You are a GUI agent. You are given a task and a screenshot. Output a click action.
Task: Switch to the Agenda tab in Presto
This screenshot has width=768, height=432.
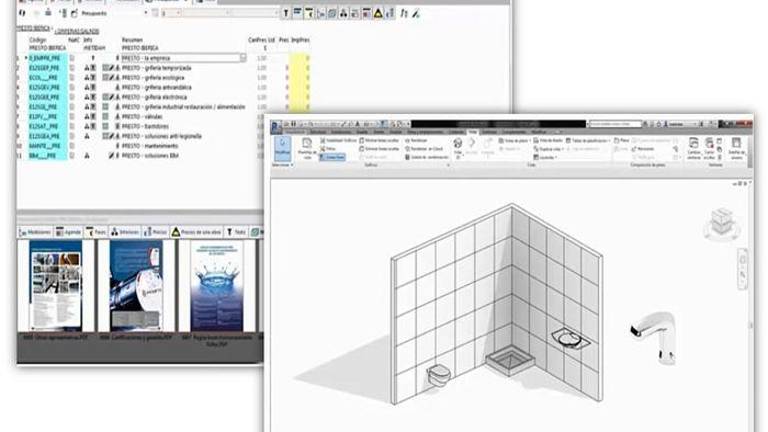click(x=68, y=232)
